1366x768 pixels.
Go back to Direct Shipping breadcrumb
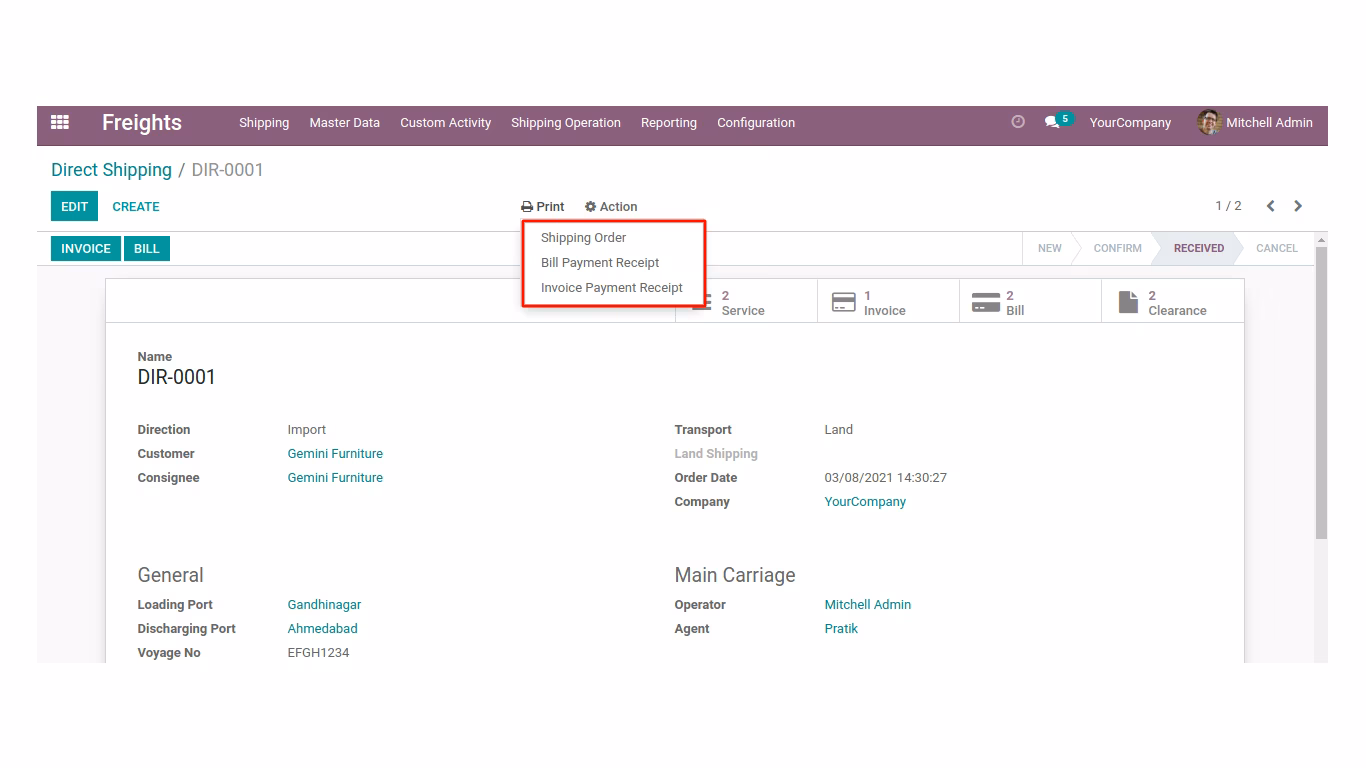pyautogui.click(x=112, y=170)
